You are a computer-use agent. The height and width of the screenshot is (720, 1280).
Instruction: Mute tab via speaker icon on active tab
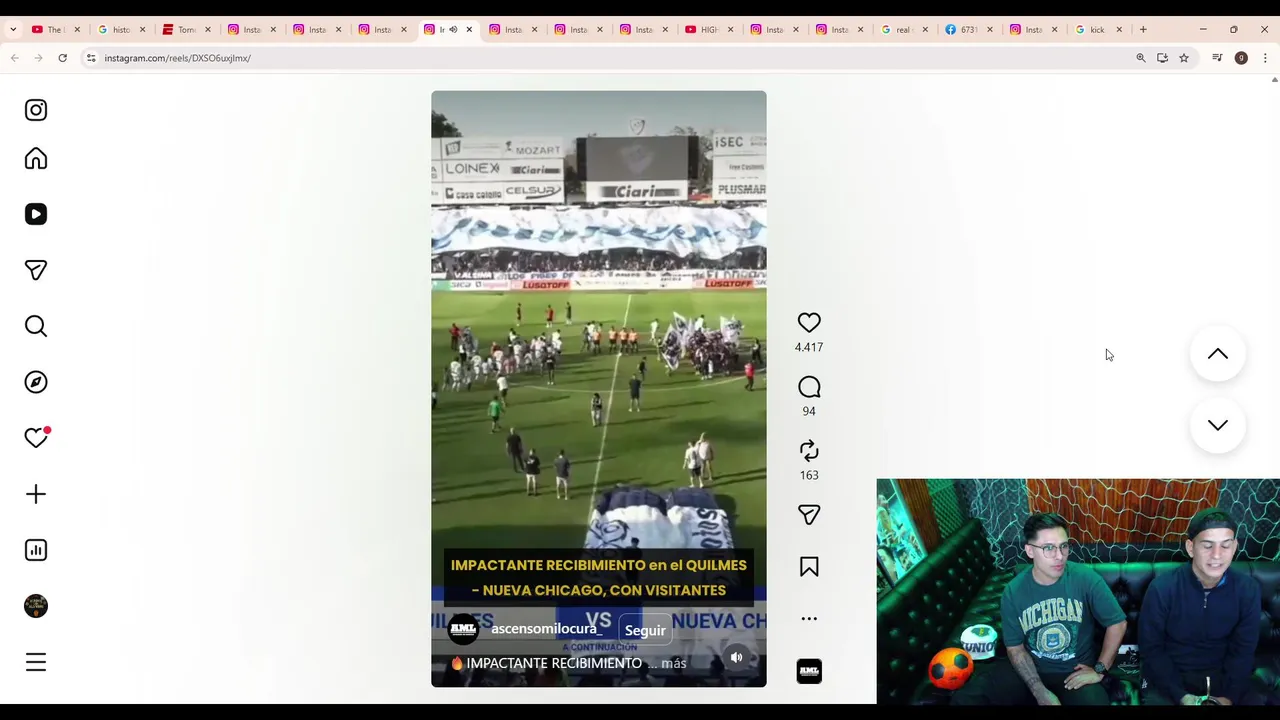tap(453, 30)
